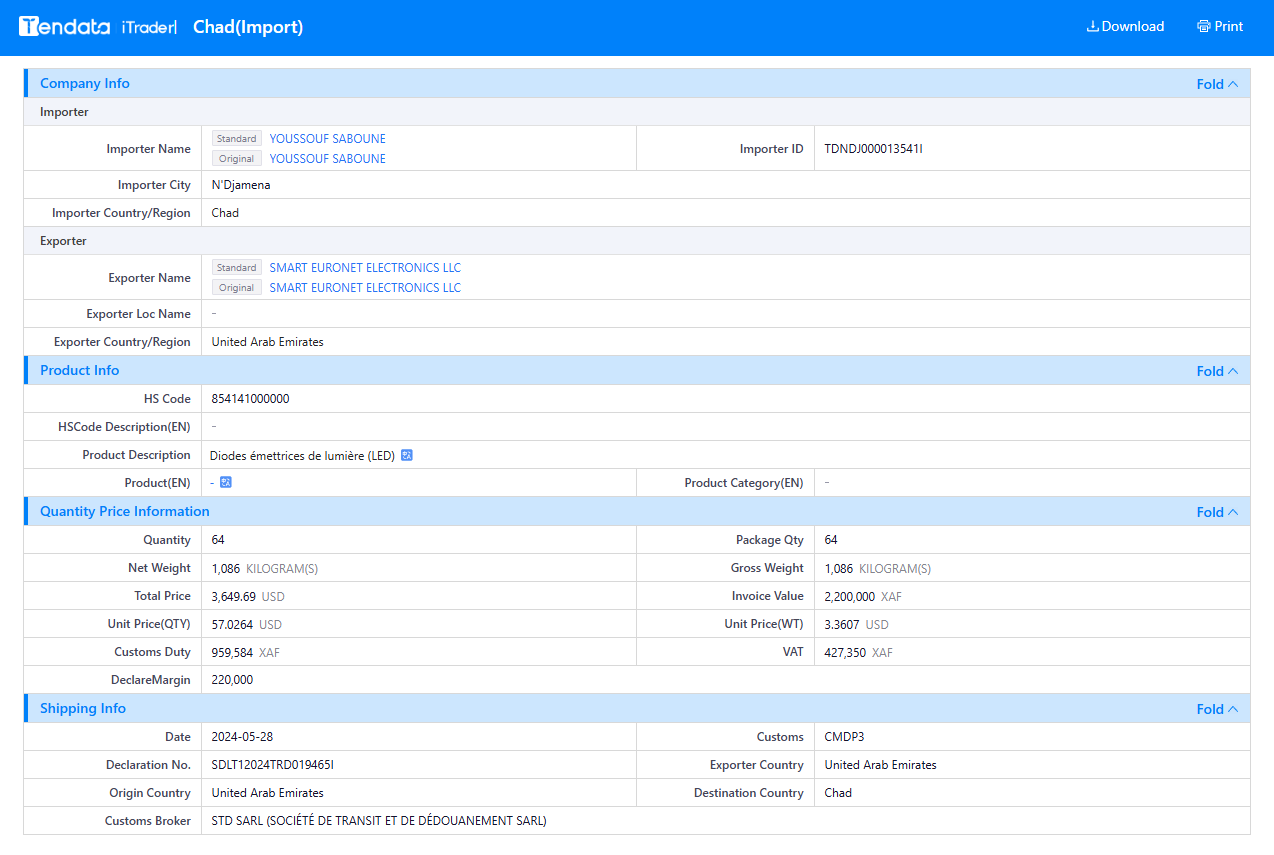Click the Tendata logo
The height and width of the screenshot is (855, 1274).
(65, 27)
